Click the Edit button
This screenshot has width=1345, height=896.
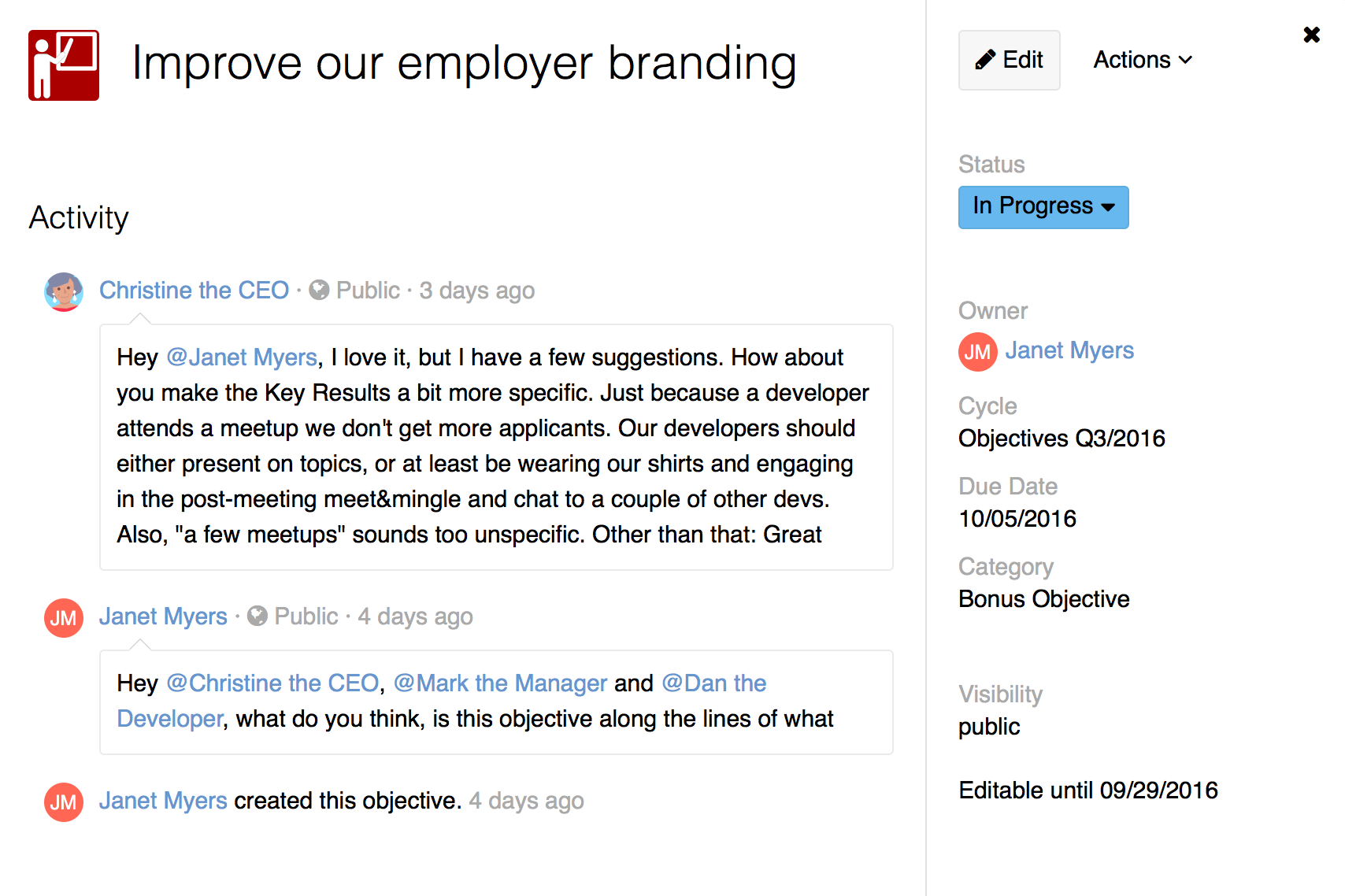pyautogui.click(x=1009, y=59)
